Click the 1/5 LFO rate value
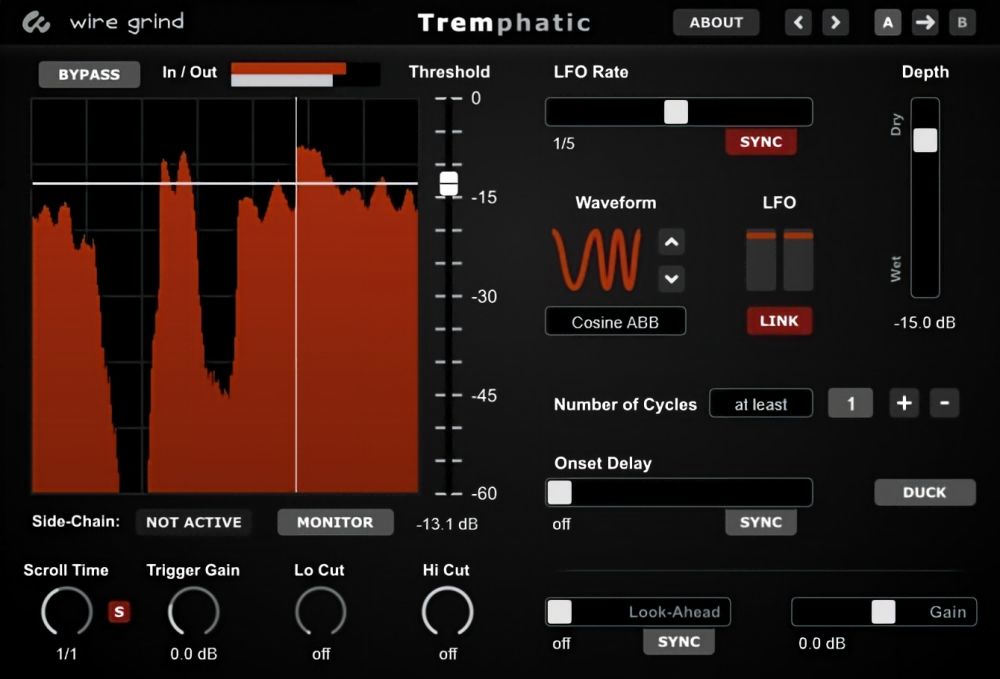This screenshot has height=679, width=1000. point(564,143)
